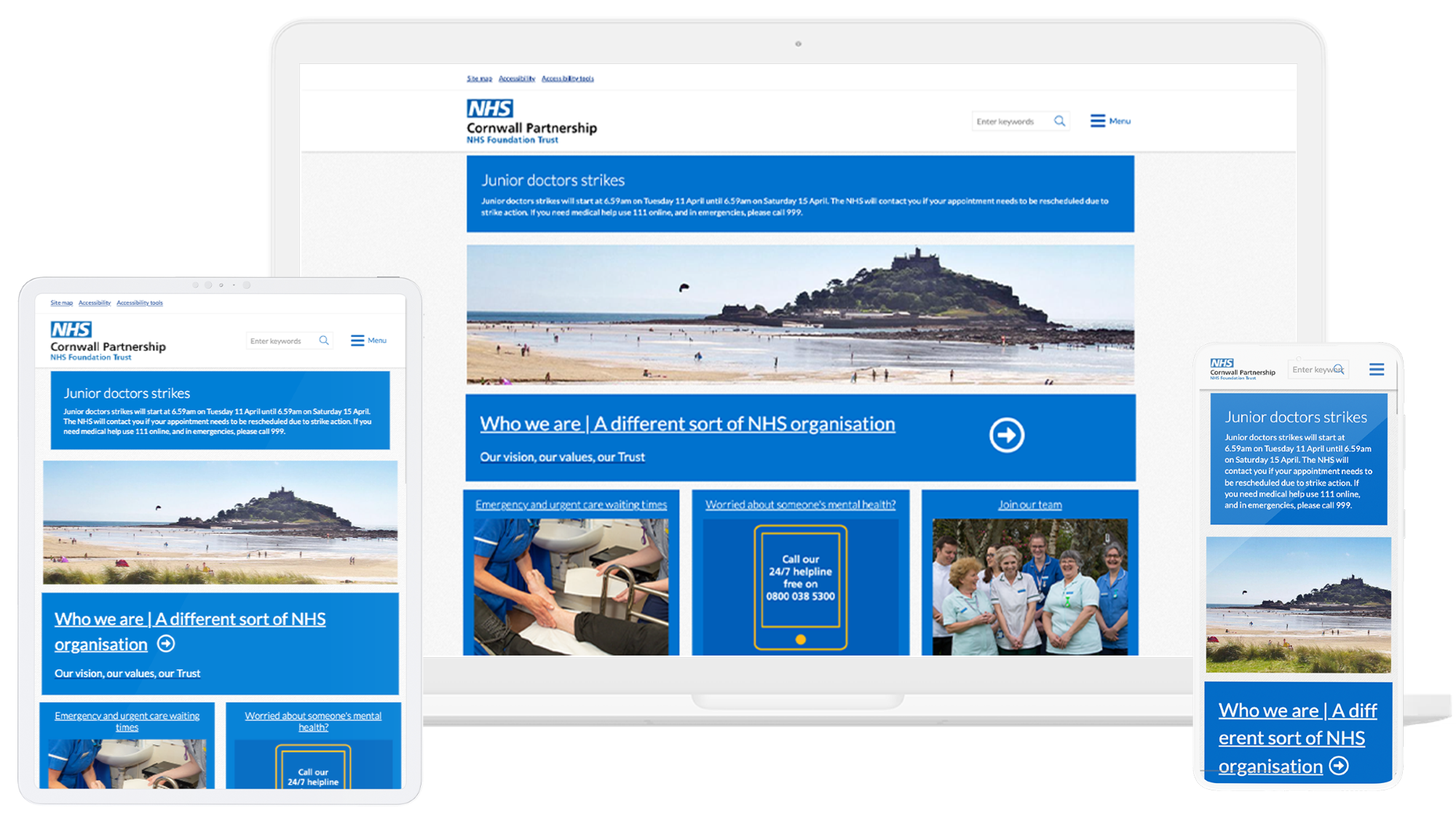Click the NHS logo on the laptop screen
The height and width of the screenshot is (821, 1456).
coord(490,108)
